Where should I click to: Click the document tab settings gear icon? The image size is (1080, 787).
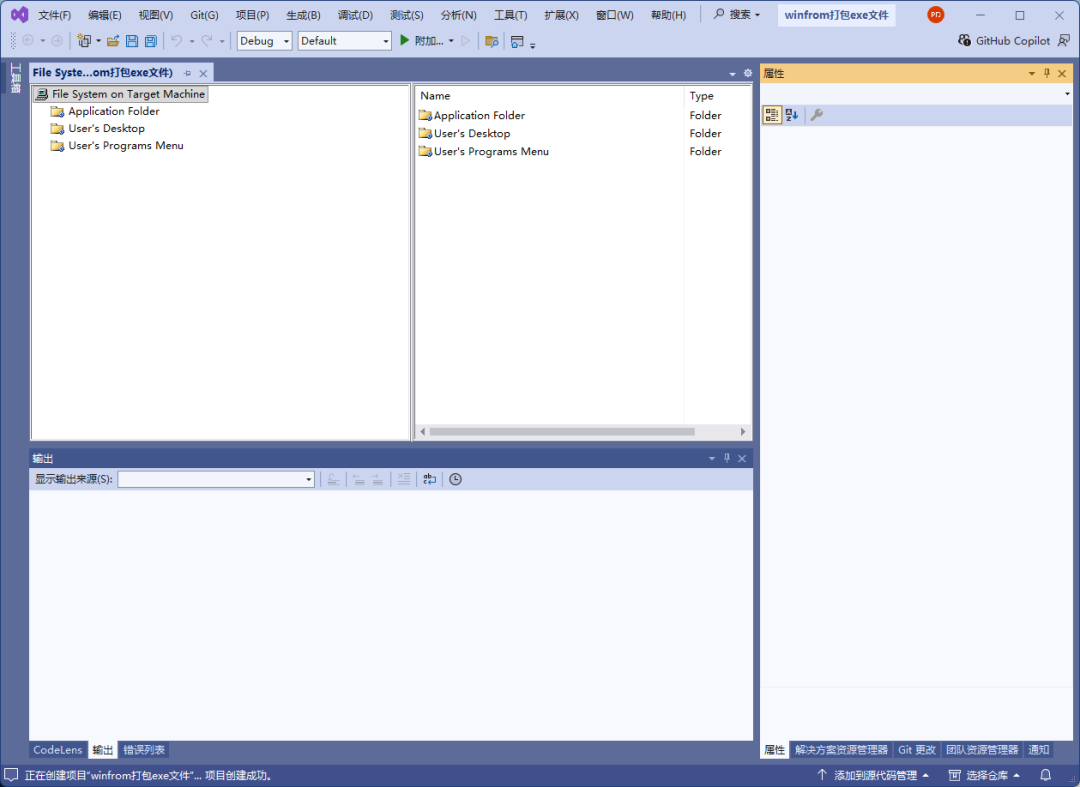pos(747,73)
